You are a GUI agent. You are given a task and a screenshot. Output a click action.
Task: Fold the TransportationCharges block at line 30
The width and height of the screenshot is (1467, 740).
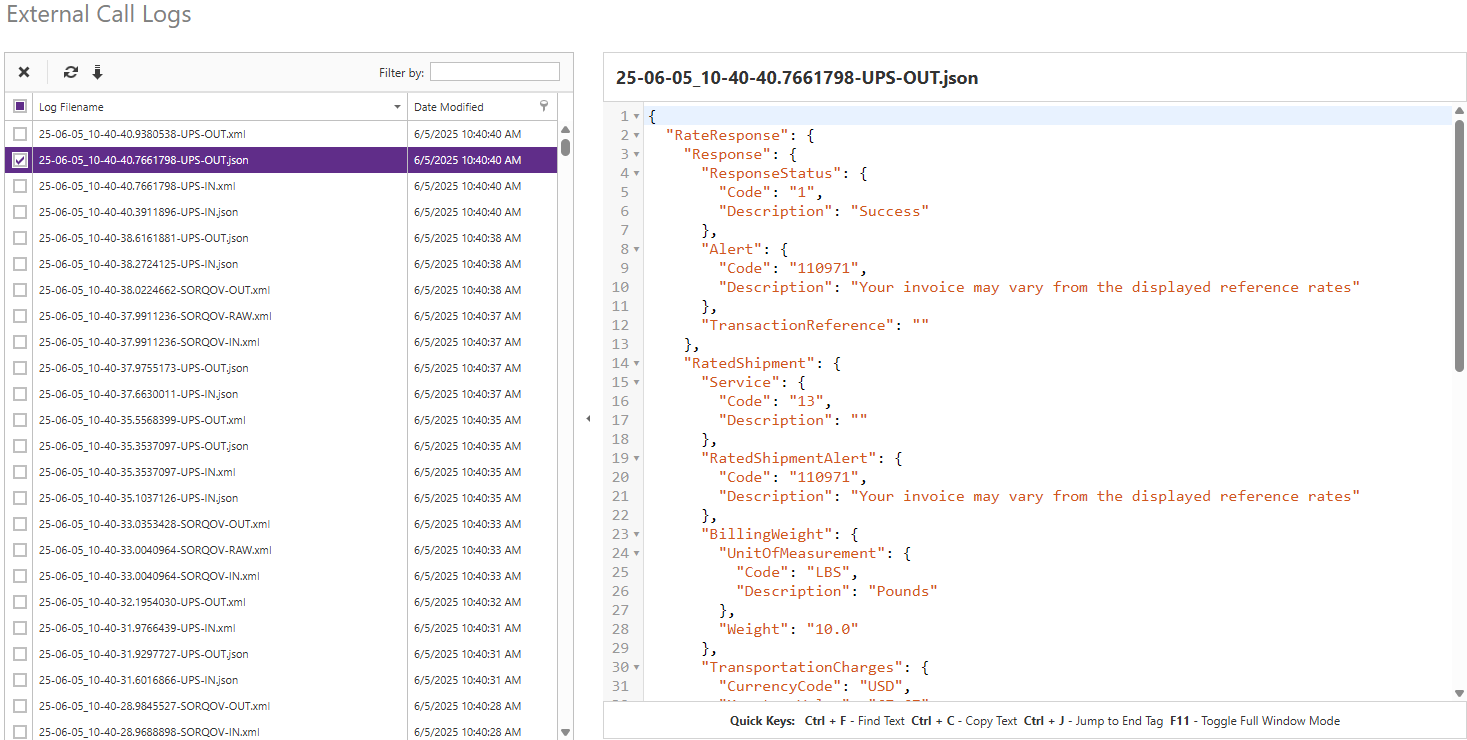point(637,667)
